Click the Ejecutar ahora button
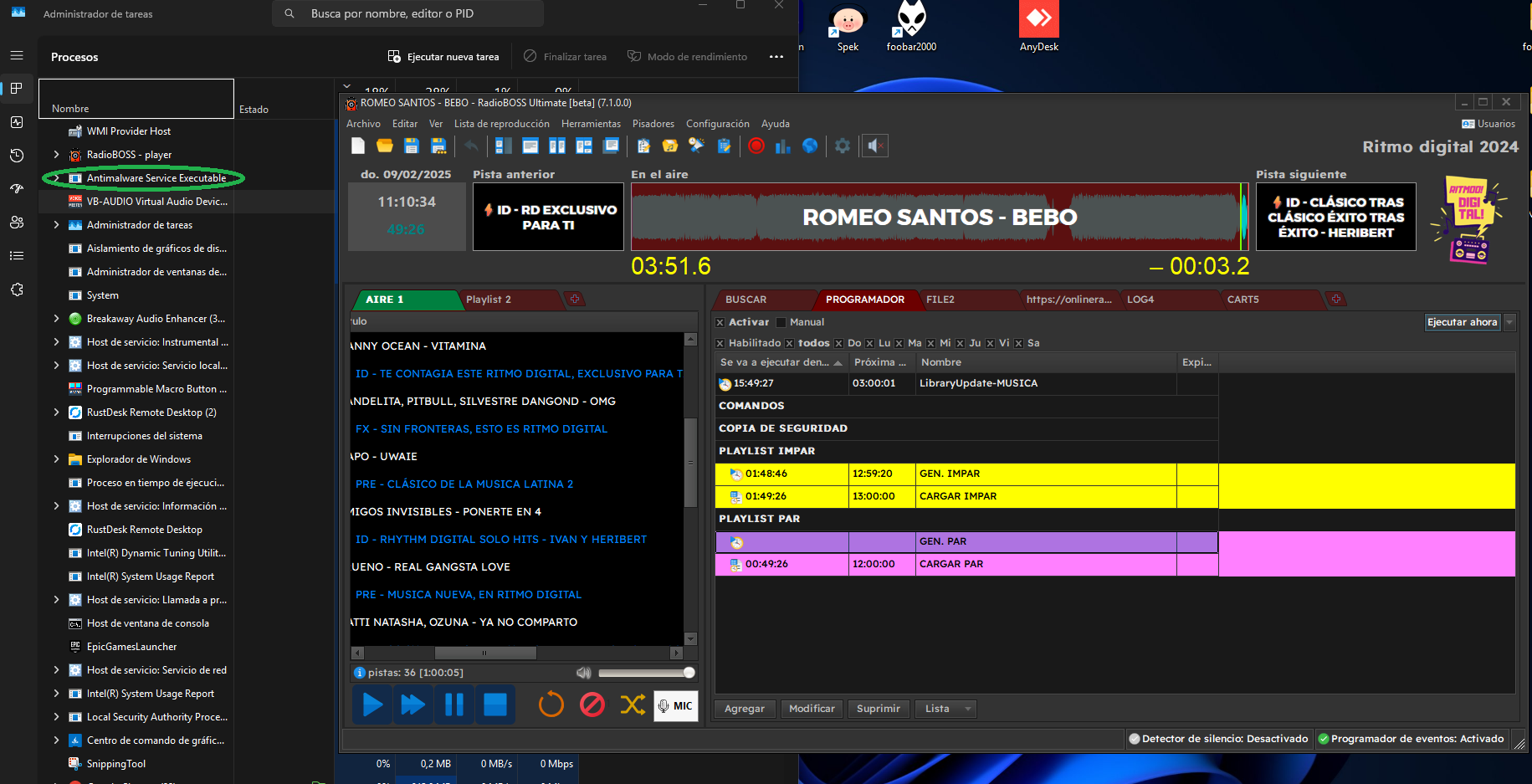1532x784 pixels. (x=1462, y=322)
